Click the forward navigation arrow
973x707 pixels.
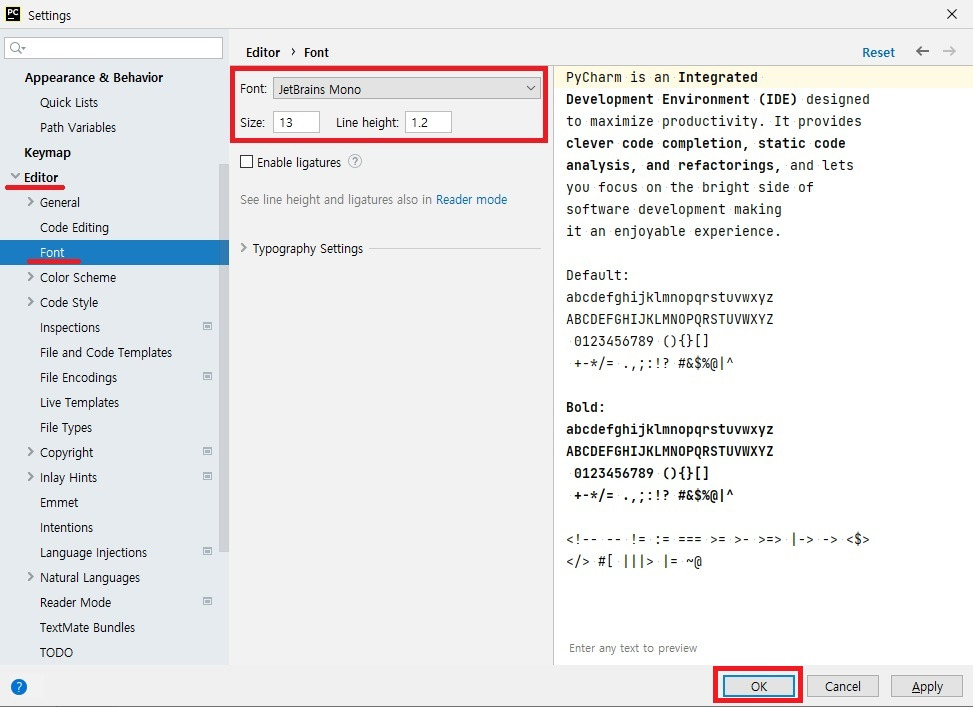[x=946, y=51]
